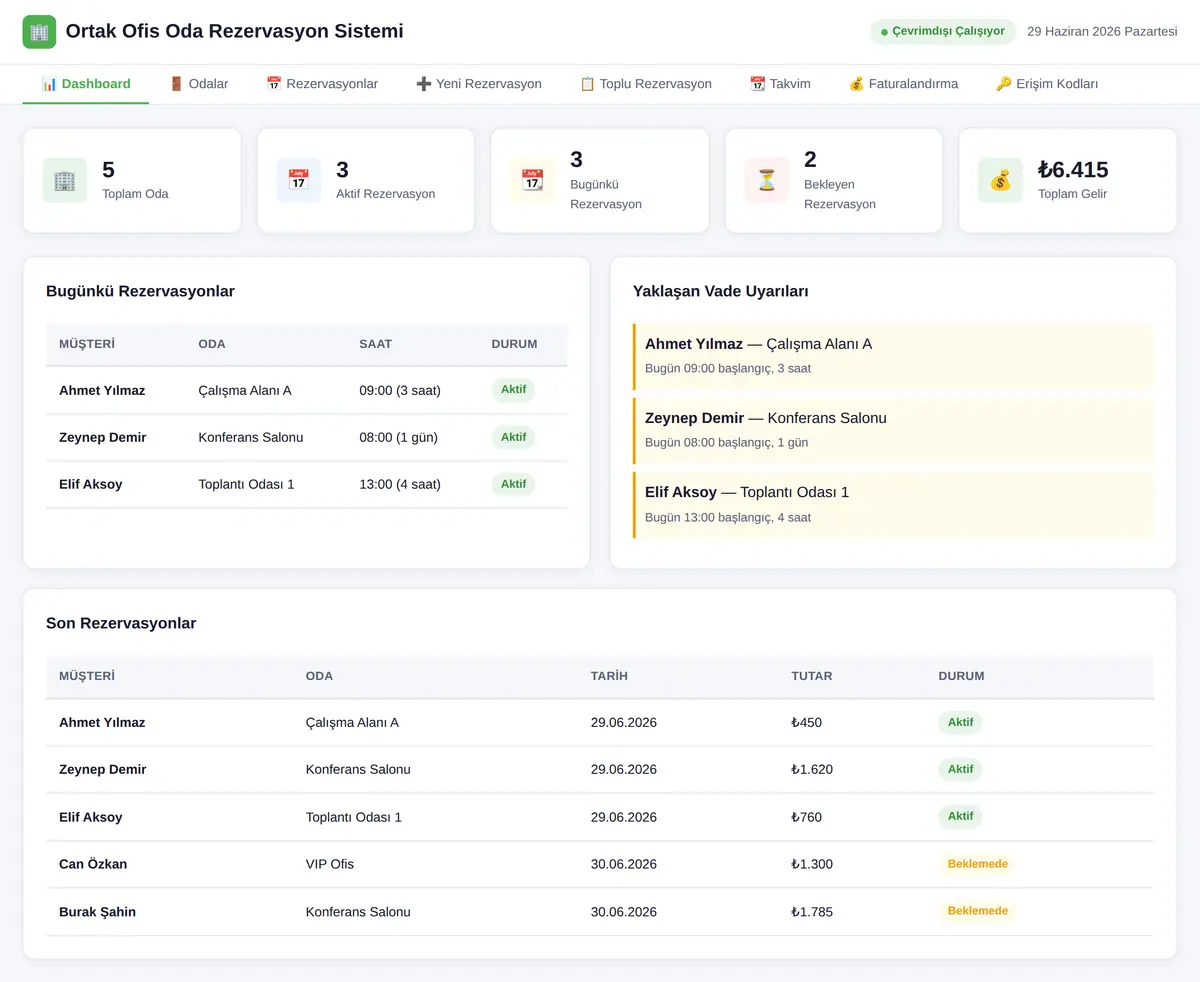Screen dimensions: 1200x982
Task: Go to the Erişim Kodları tab
Action: pos(1047,84)
